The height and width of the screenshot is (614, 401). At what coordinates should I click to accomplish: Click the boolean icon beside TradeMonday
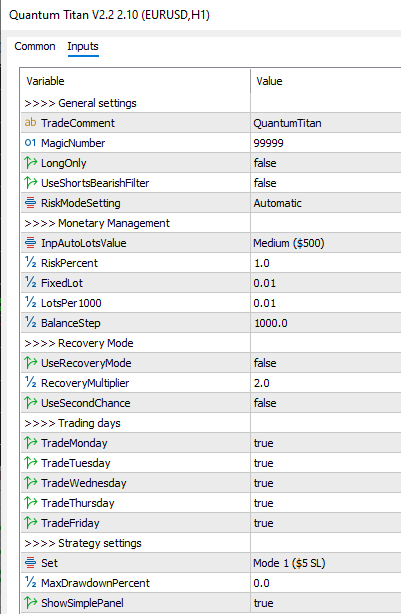point(31,442)
